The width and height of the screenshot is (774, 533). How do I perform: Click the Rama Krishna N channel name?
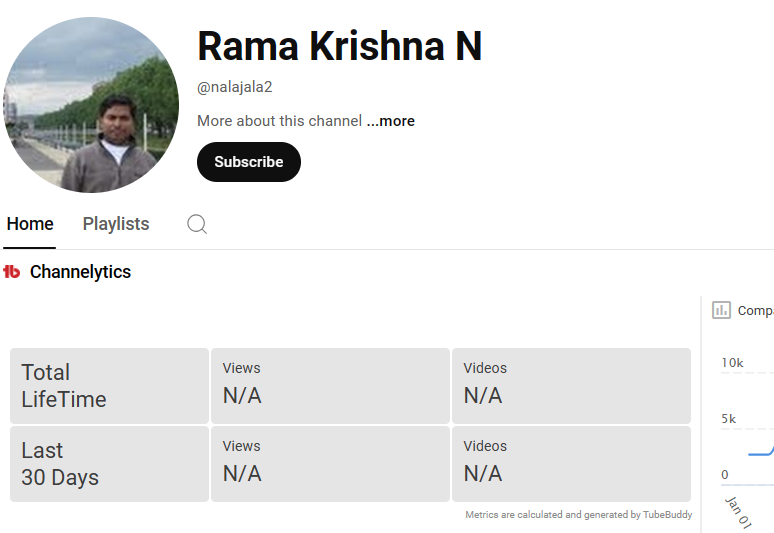tap(339, 47)
